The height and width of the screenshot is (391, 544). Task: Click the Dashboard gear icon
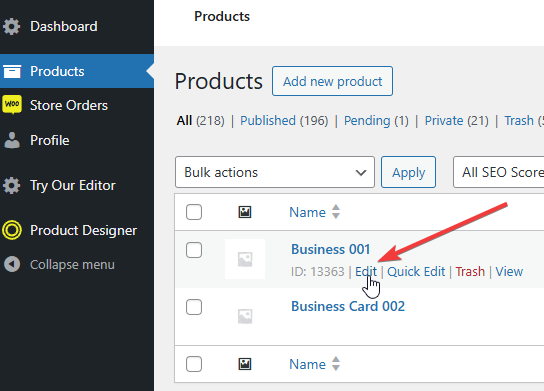coord(12,27)
